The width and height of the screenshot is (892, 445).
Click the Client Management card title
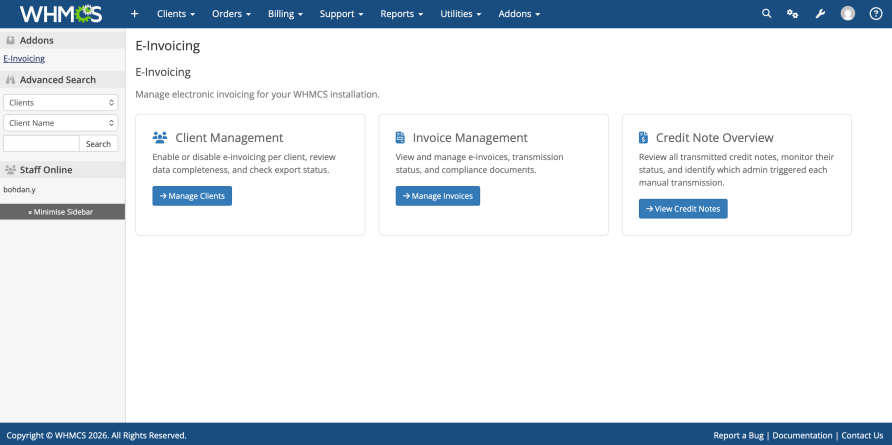click(x=229, y=137)
